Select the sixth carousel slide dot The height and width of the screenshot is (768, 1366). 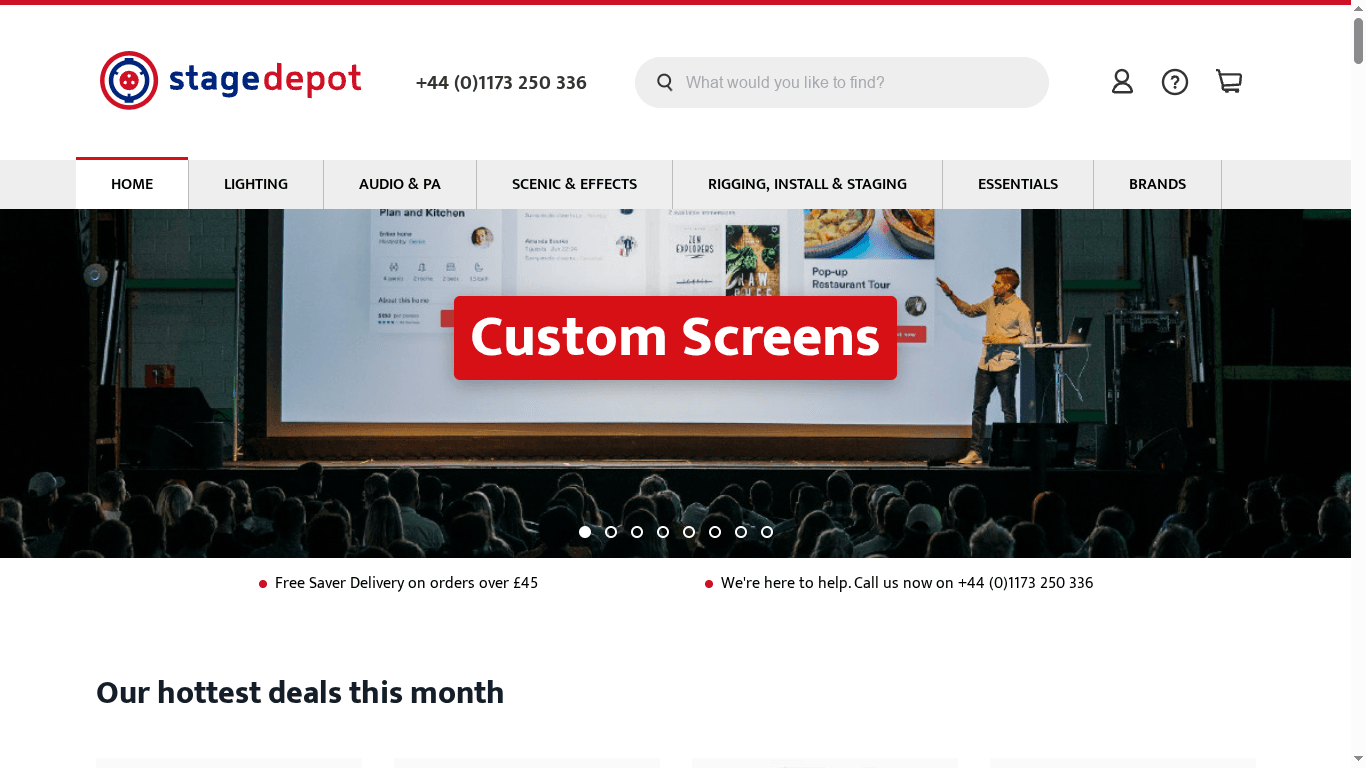coord(715,532)
